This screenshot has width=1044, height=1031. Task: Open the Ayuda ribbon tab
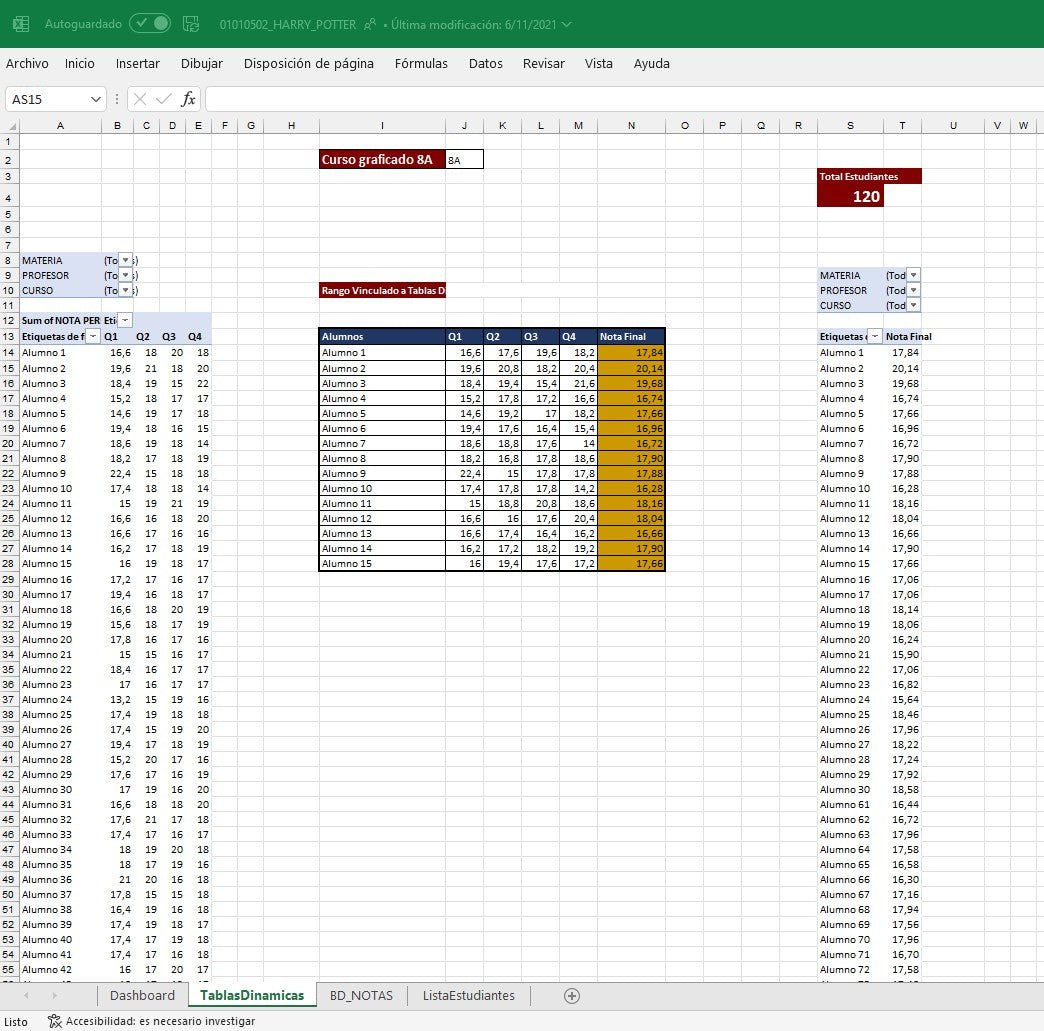pos(652,63)
